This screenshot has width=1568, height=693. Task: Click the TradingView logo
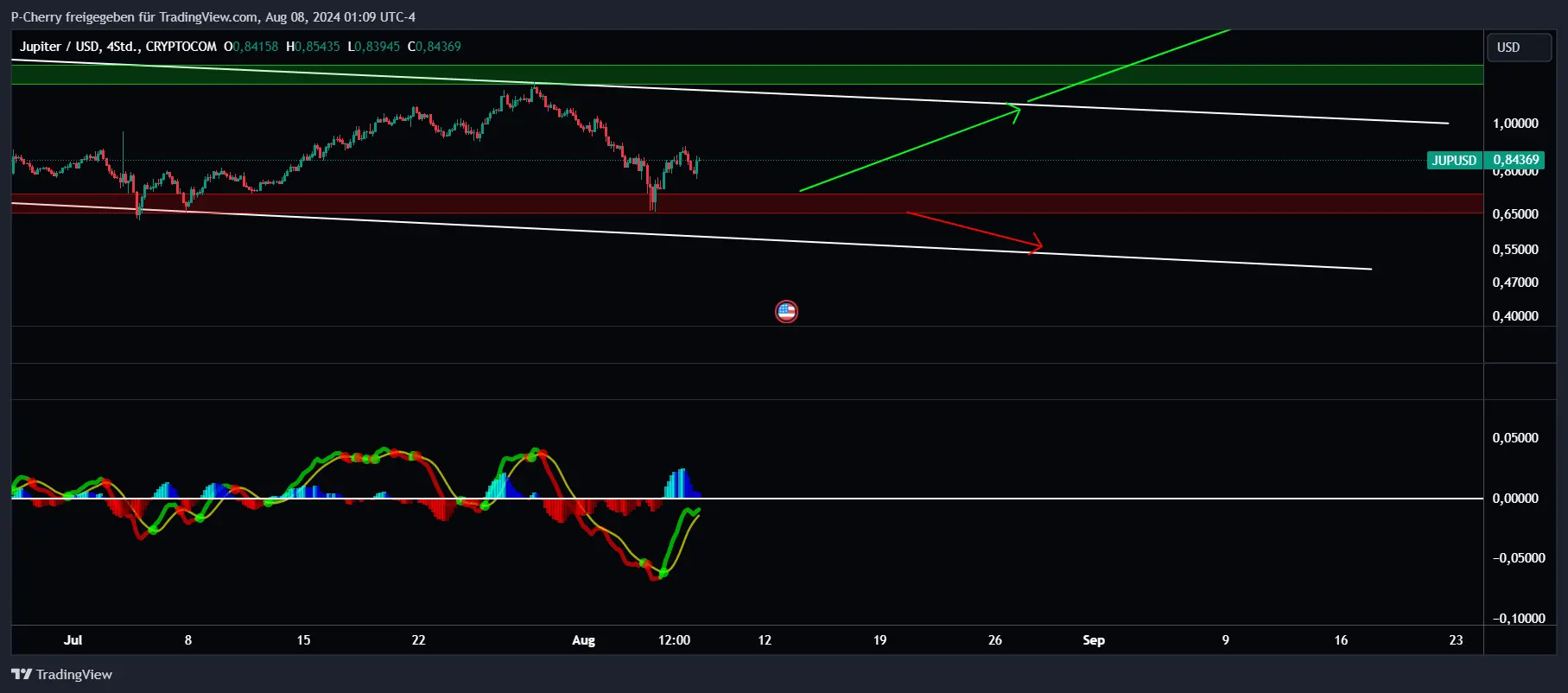(x=61, y=674)
